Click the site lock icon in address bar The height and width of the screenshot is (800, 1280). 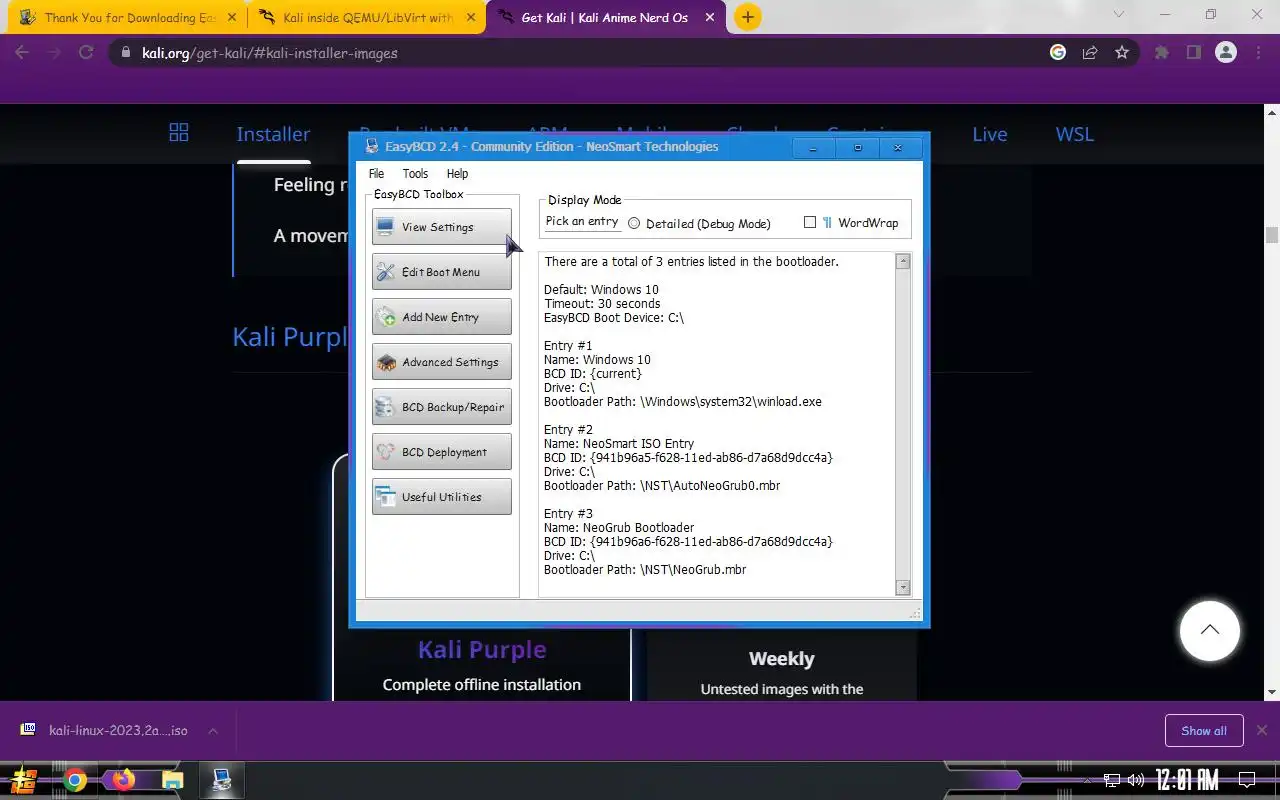(126, 53)
